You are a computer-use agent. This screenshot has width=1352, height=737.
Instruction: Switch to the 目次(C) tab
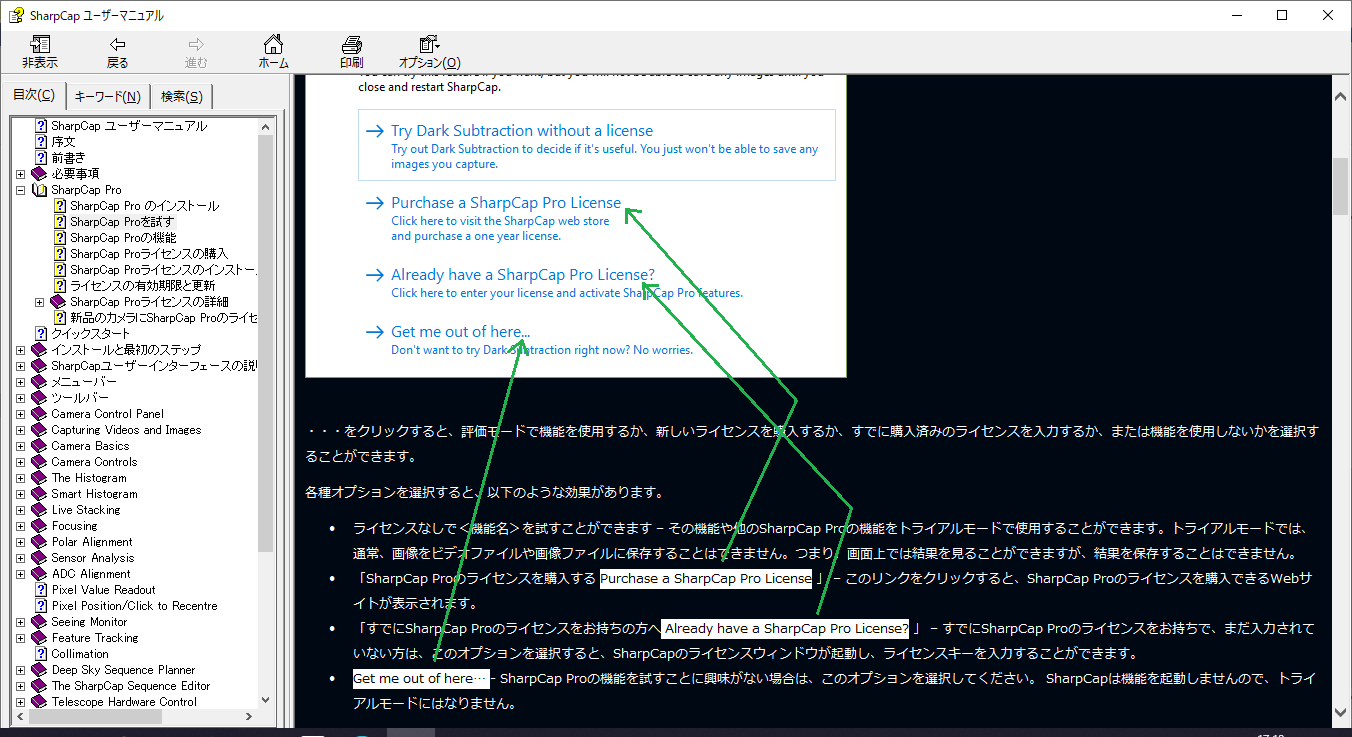(34, 96)
